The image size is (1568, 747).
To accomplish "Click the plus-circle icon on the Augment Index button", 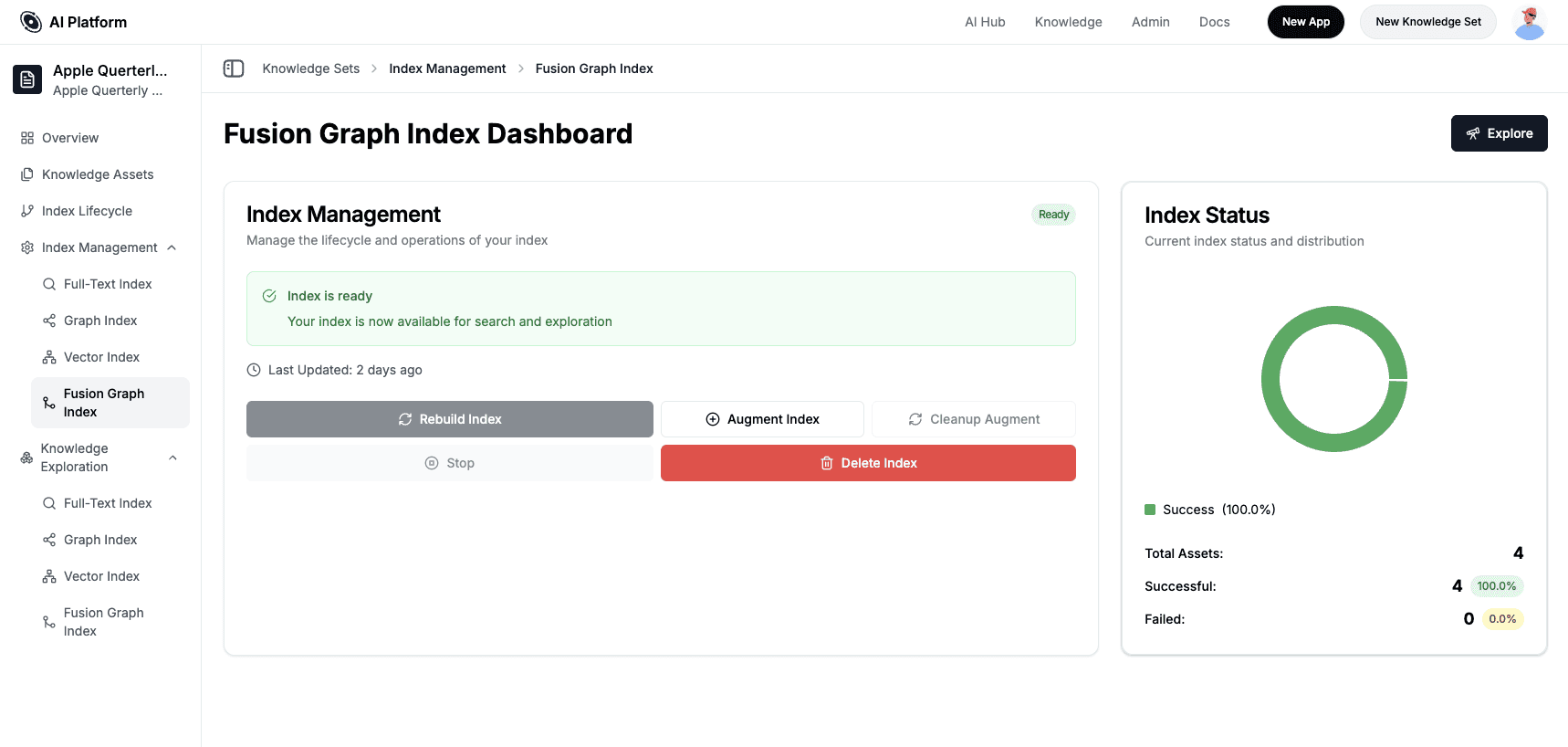I will 713,419.
